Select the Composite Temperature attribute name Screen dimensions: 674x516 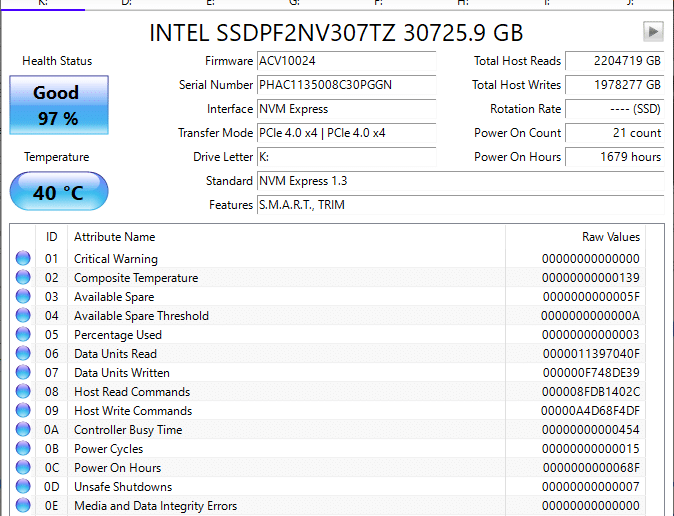click(136, 278)
